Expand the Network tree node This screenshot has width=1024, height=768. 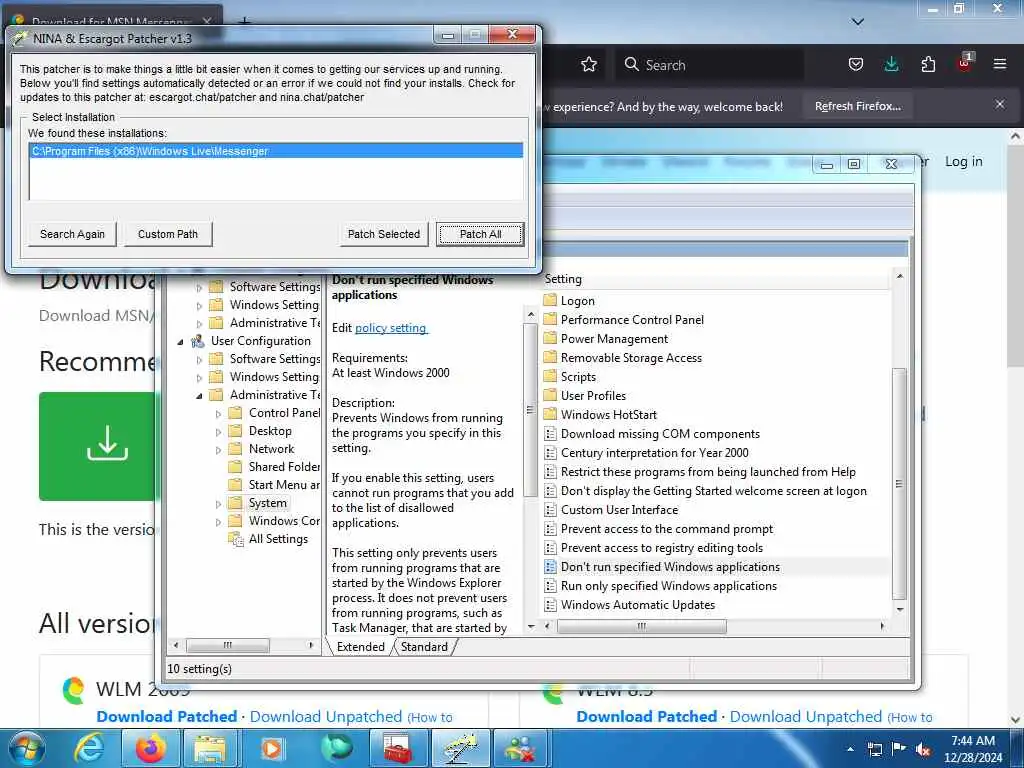pyautogui.click(x=218, y=450)
